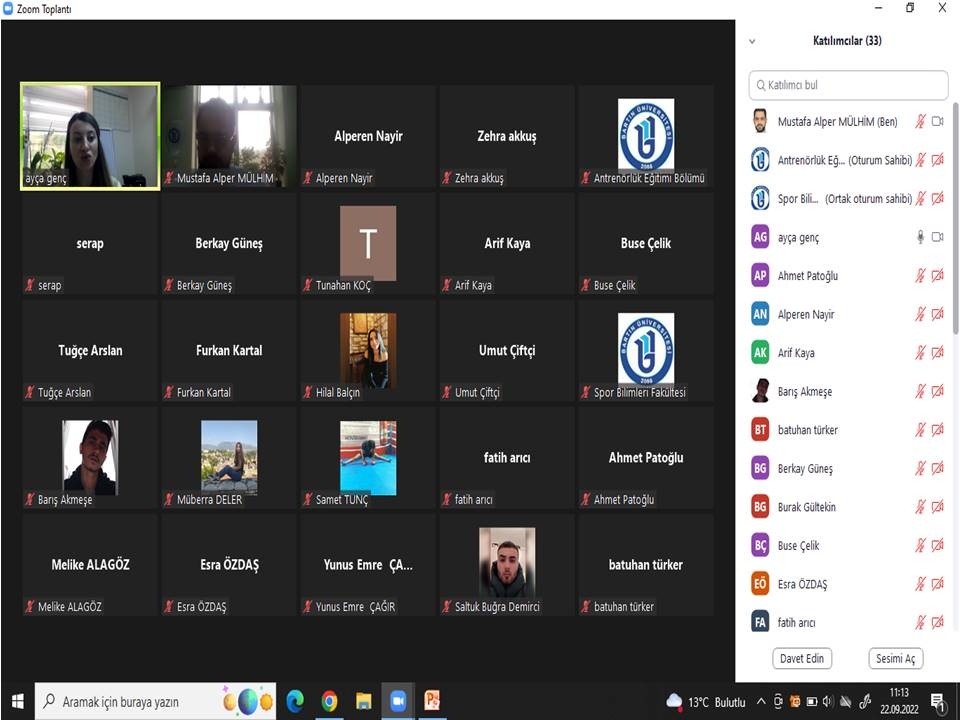The height and width of the screenshot is (720, 960).
Task: Launch Google Chrome from the taskbar
Action: tap(329, 701)
